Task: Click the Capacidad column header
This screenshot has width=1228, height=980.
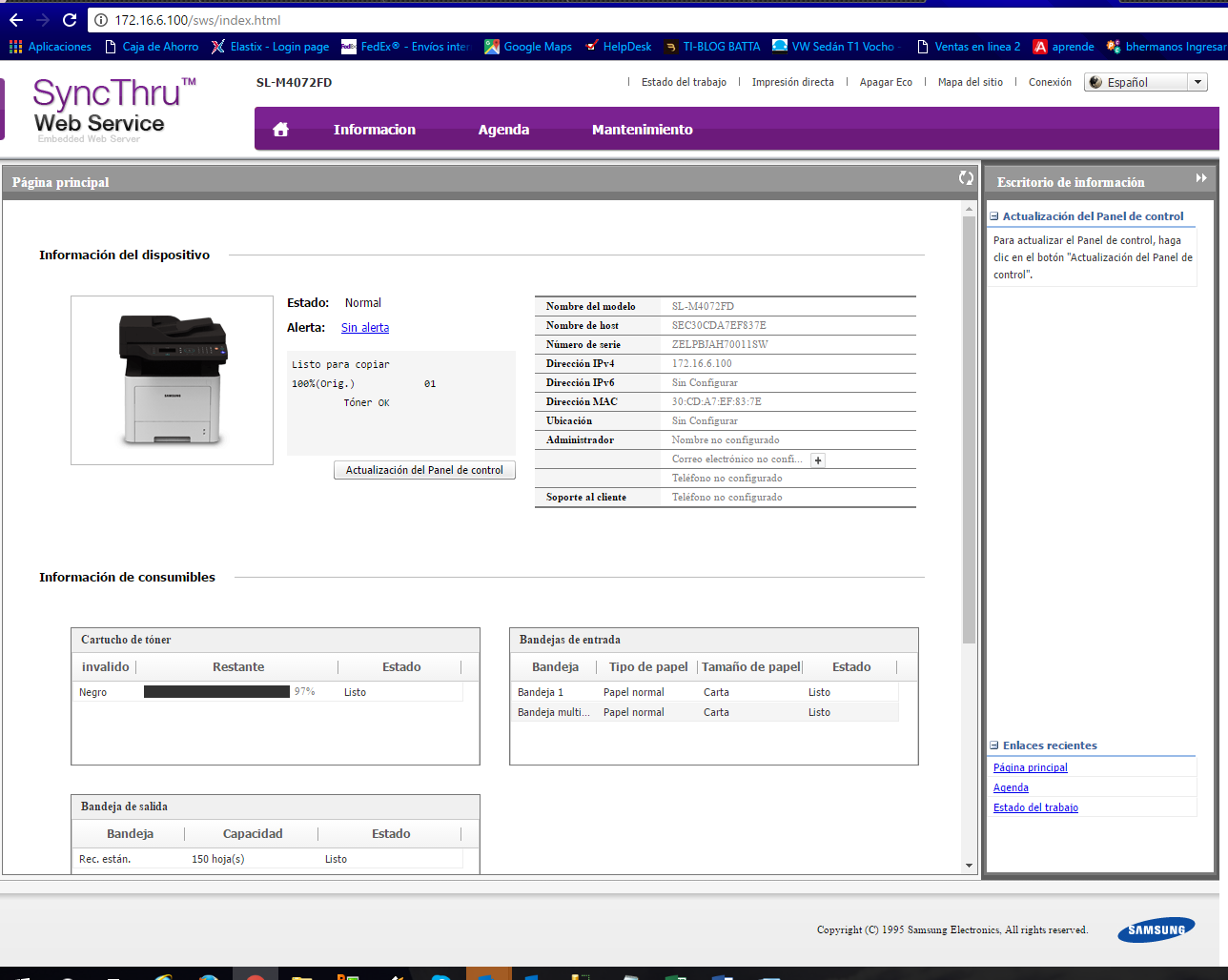Action: (253, 834)
